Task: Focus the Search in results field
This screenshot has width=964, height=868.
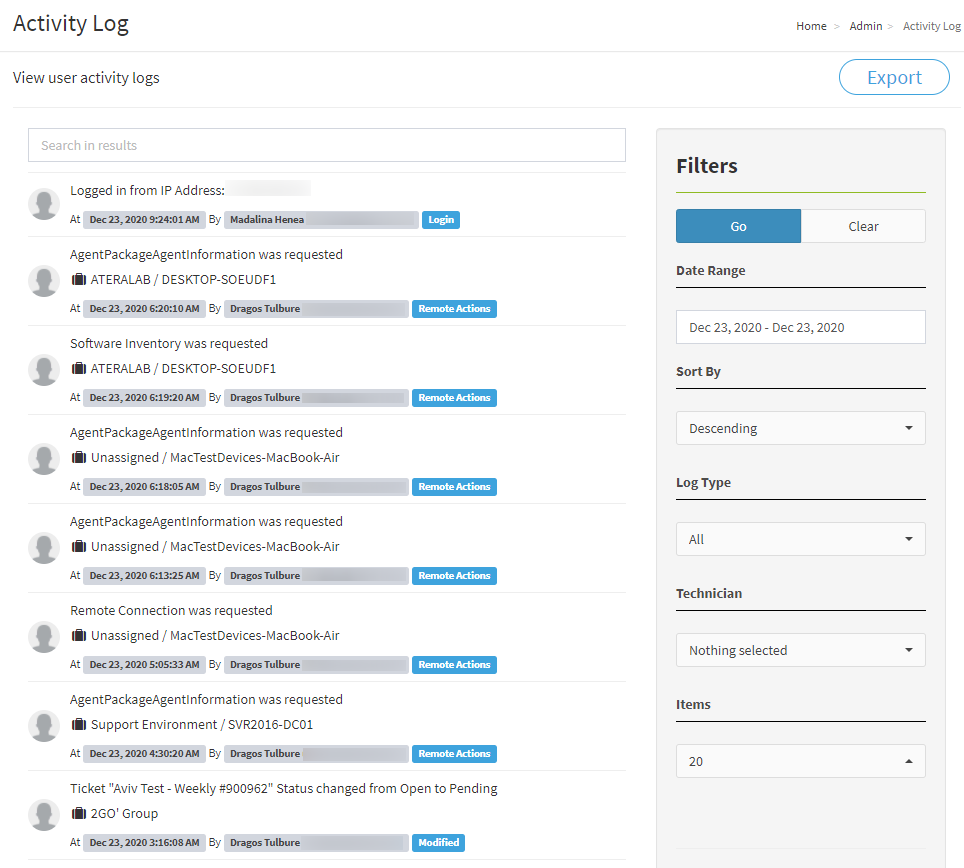Action: coord(326,145)
